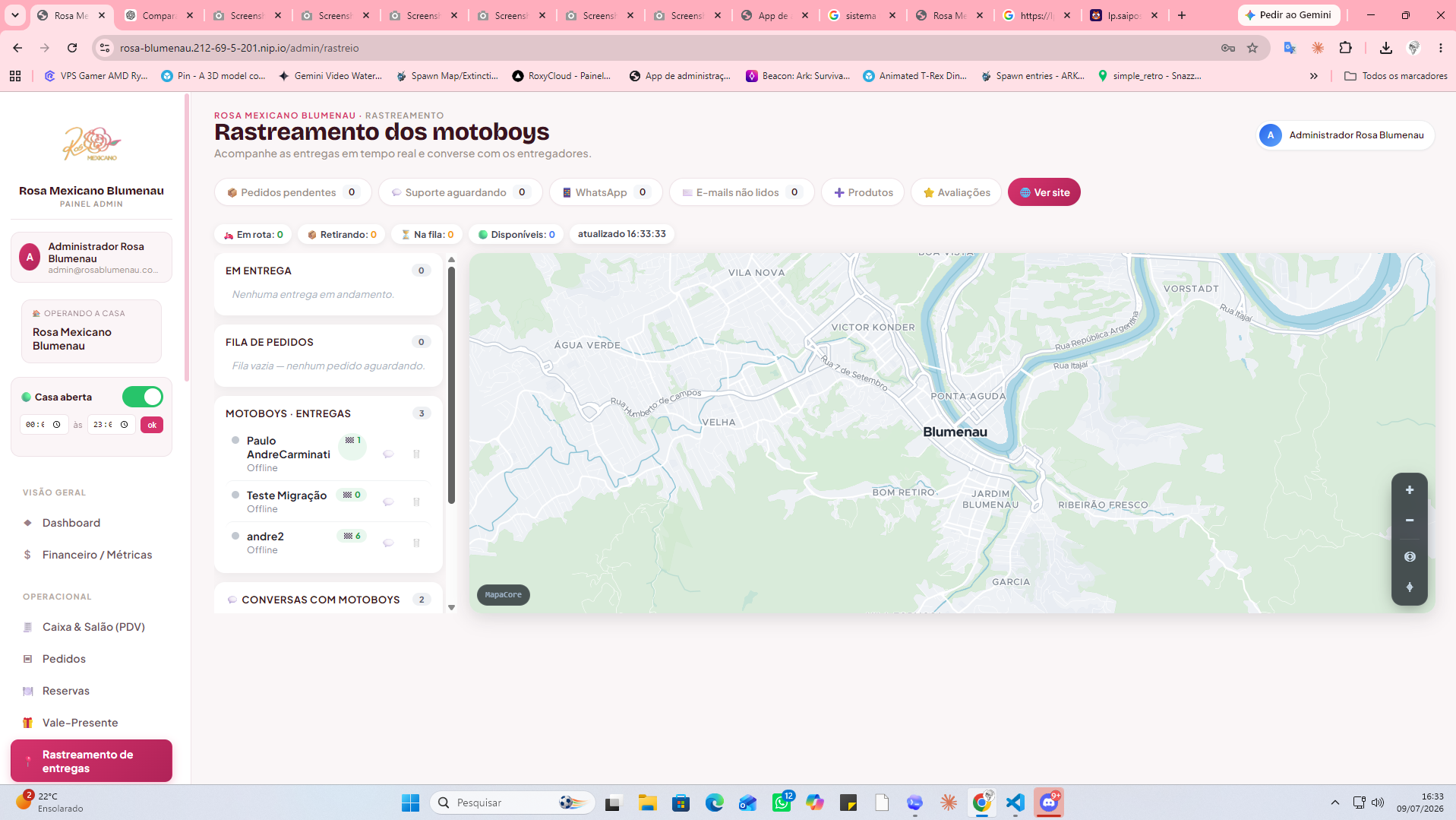Click the map compass orientation icon
1456x820 pixels.
pyautogui.click(x=1409, y=587)
